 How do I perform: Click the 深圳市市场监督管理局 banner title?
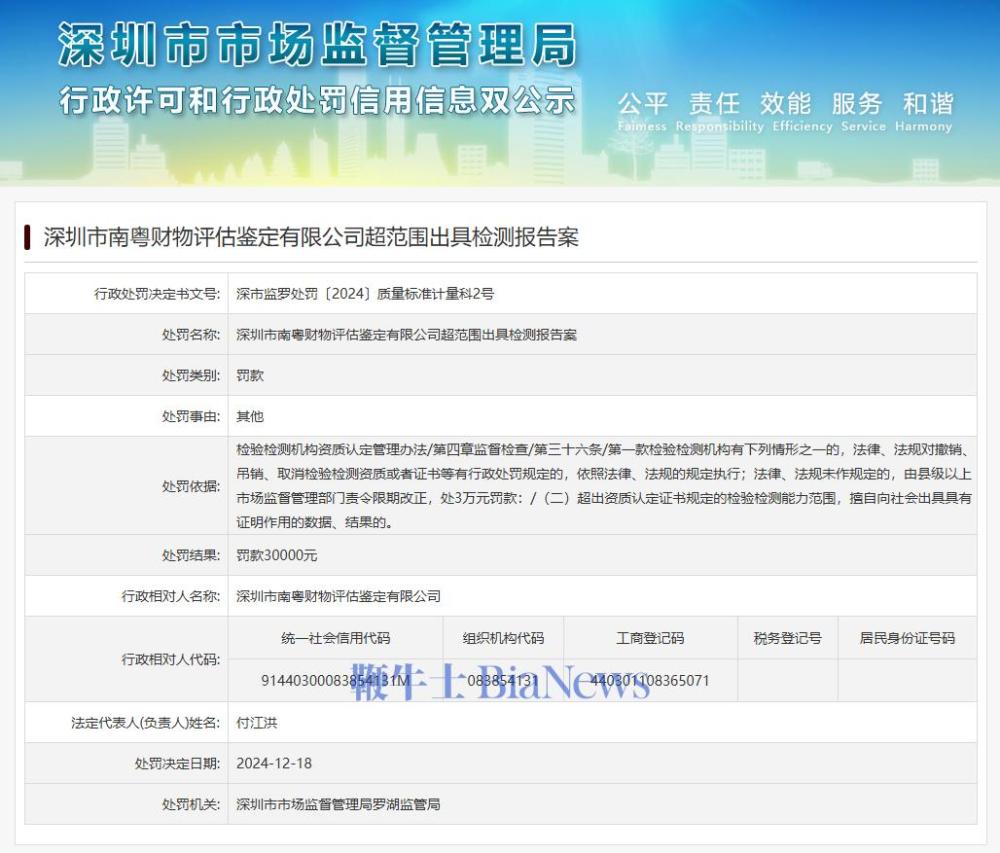[317, 44]
